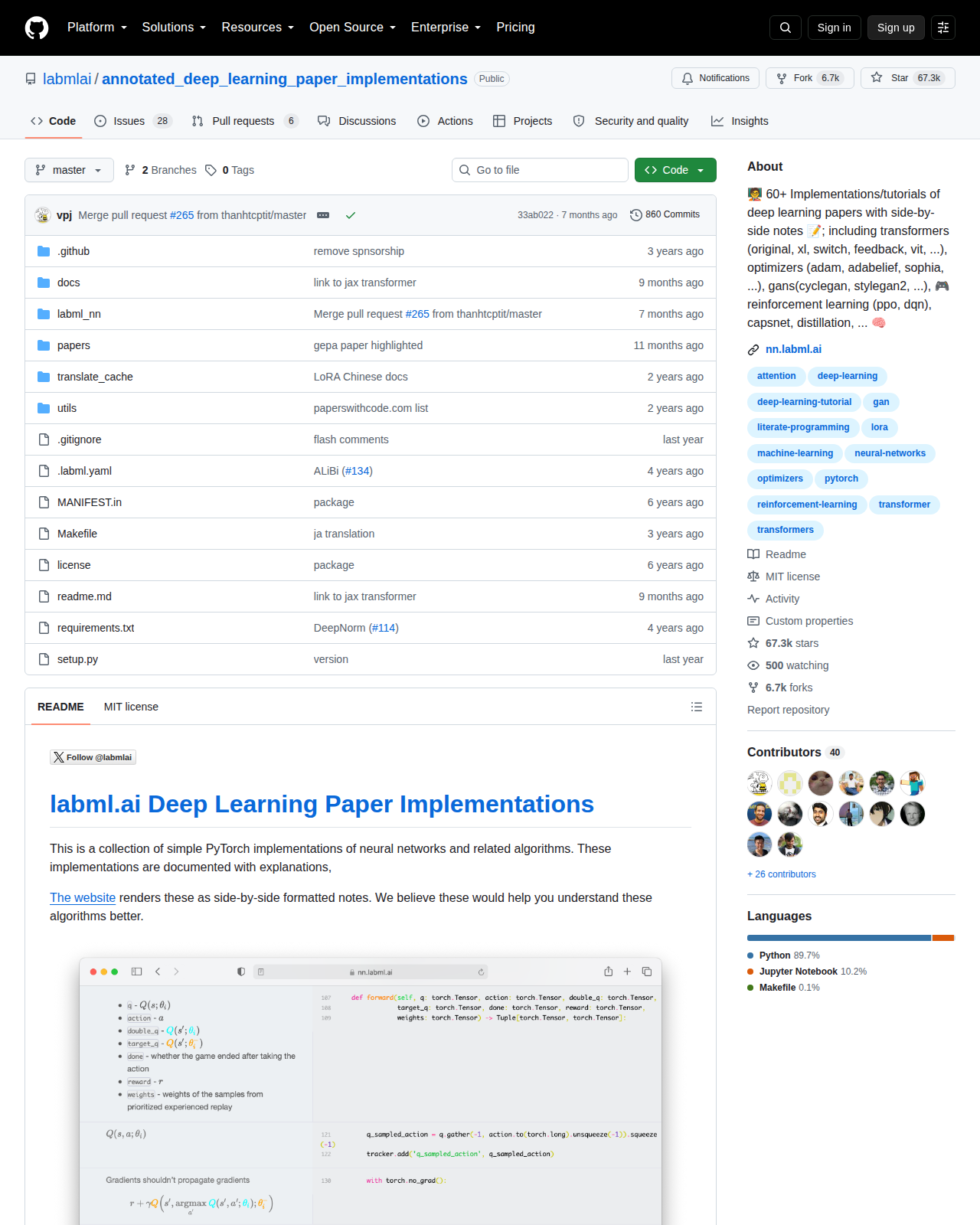Go to the Pricing page
Viewport: 980px width, 1225px height.
click(515, 28)
